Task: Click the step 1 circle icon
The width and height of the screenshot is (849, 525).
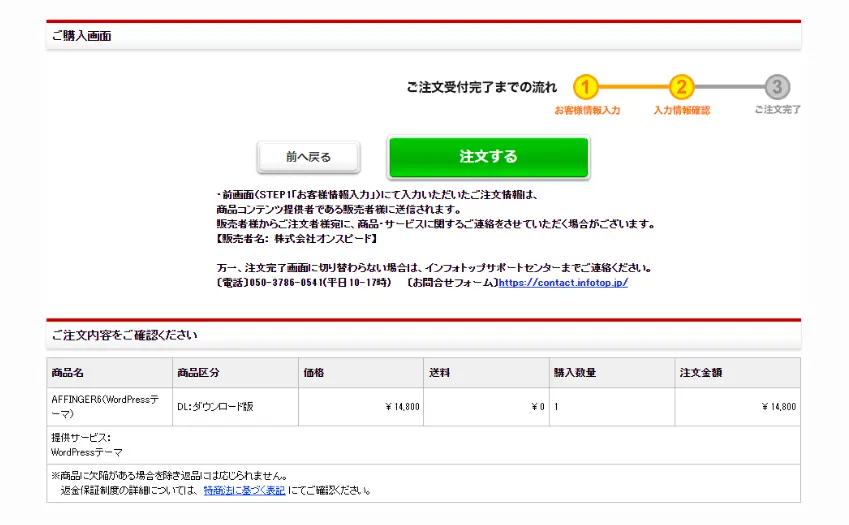Action: (x=586, y=87)
